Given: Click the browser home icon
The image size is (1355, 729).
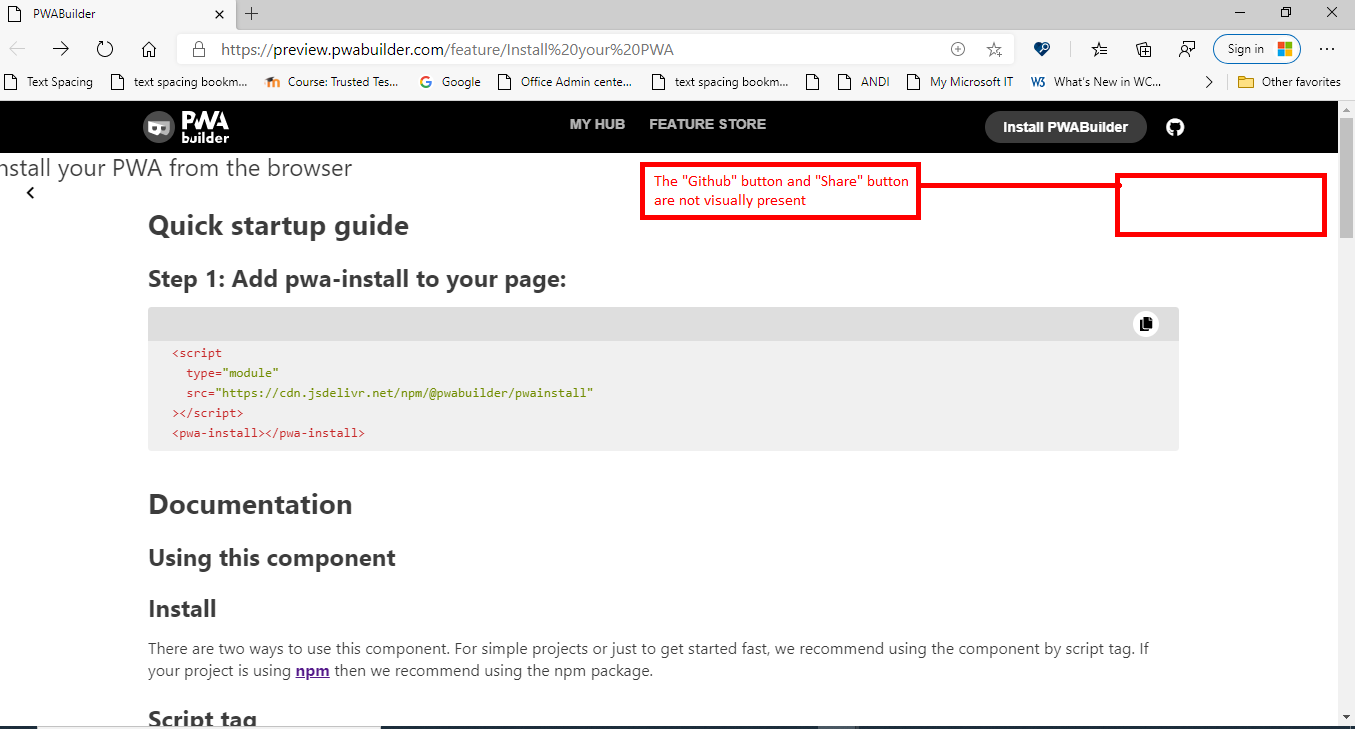Looking at the screenshot, I should click(x=148, y=48).
